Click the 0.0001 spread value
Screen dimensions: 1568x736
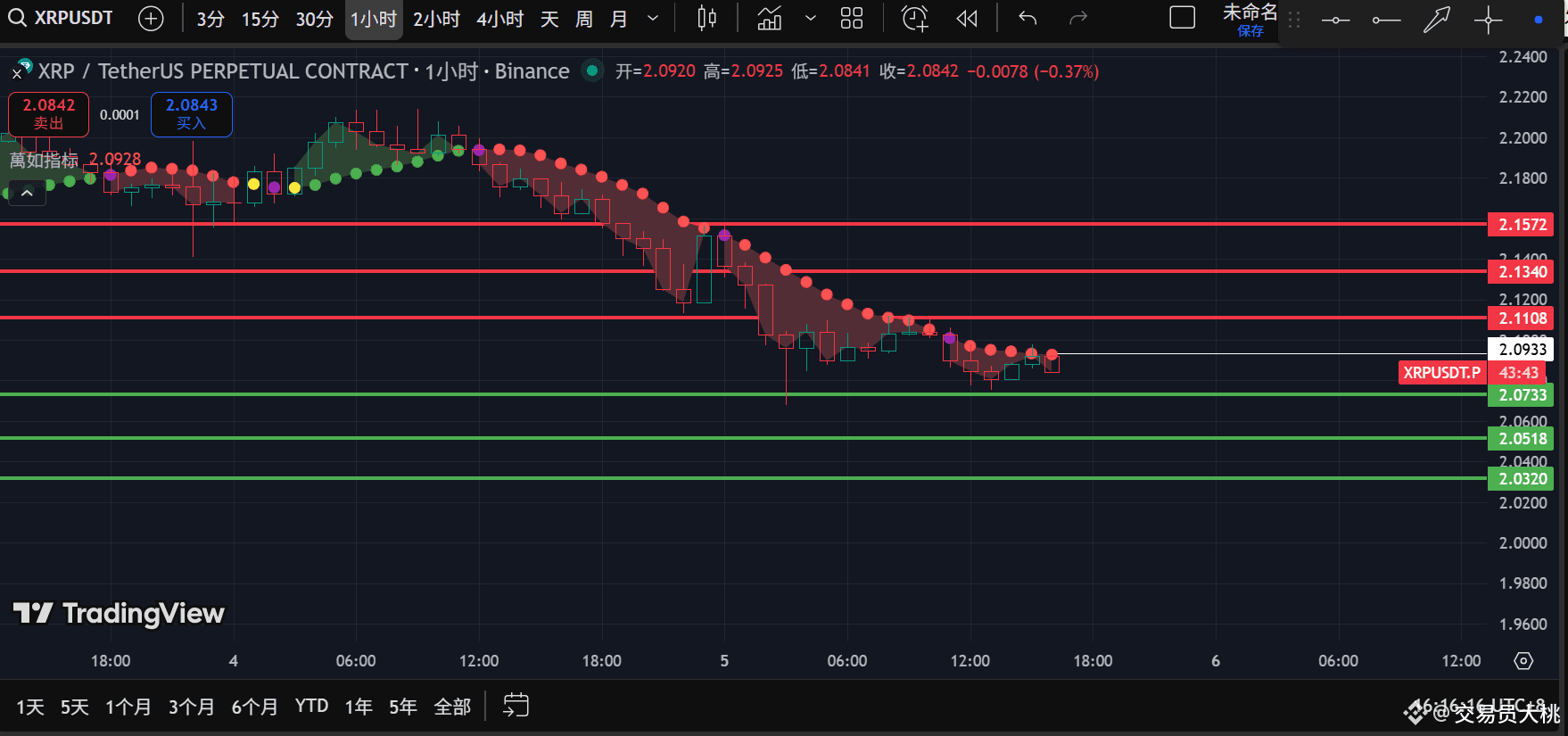point(120,114)
